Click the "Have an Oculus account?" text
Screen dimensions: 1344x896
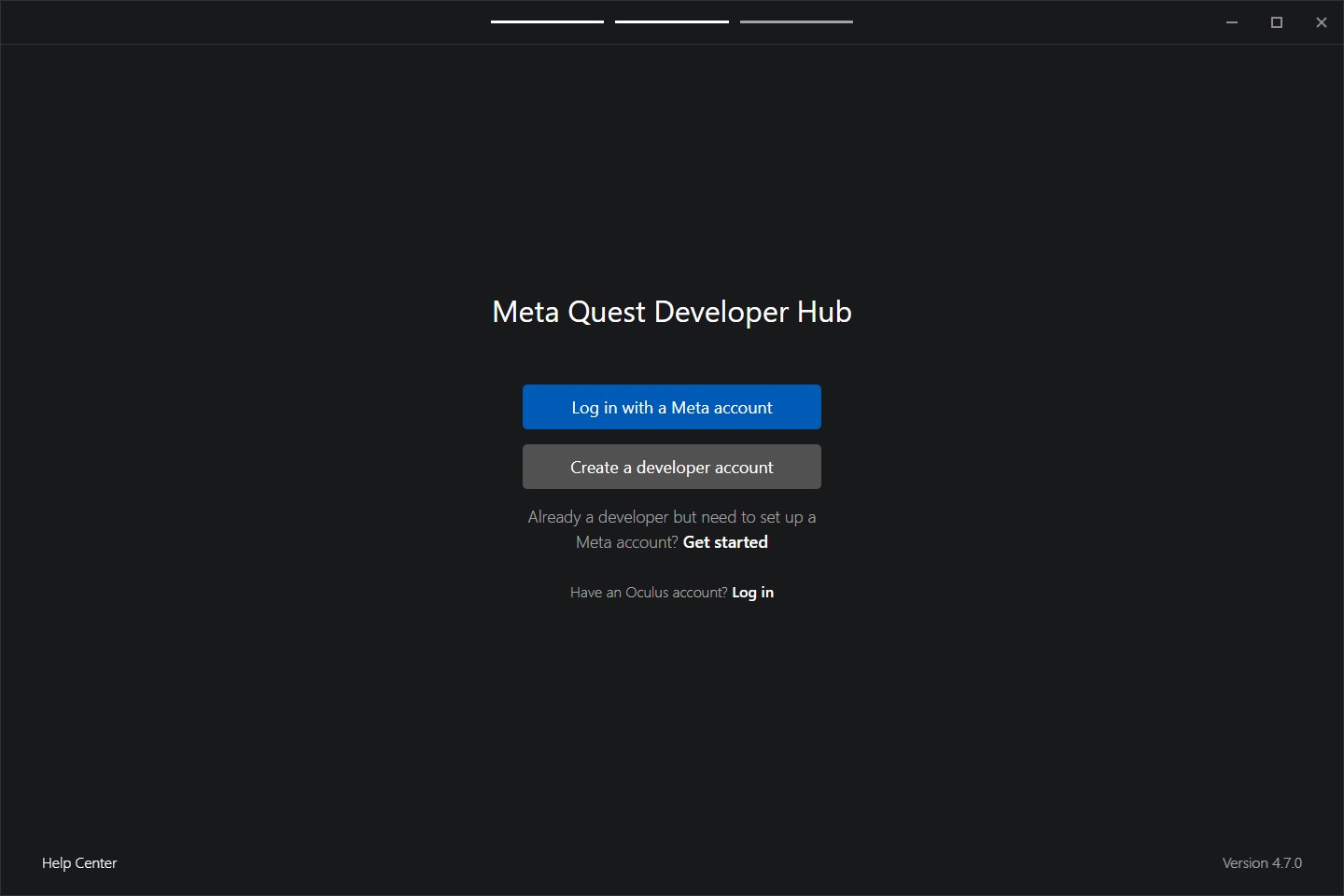648,593
